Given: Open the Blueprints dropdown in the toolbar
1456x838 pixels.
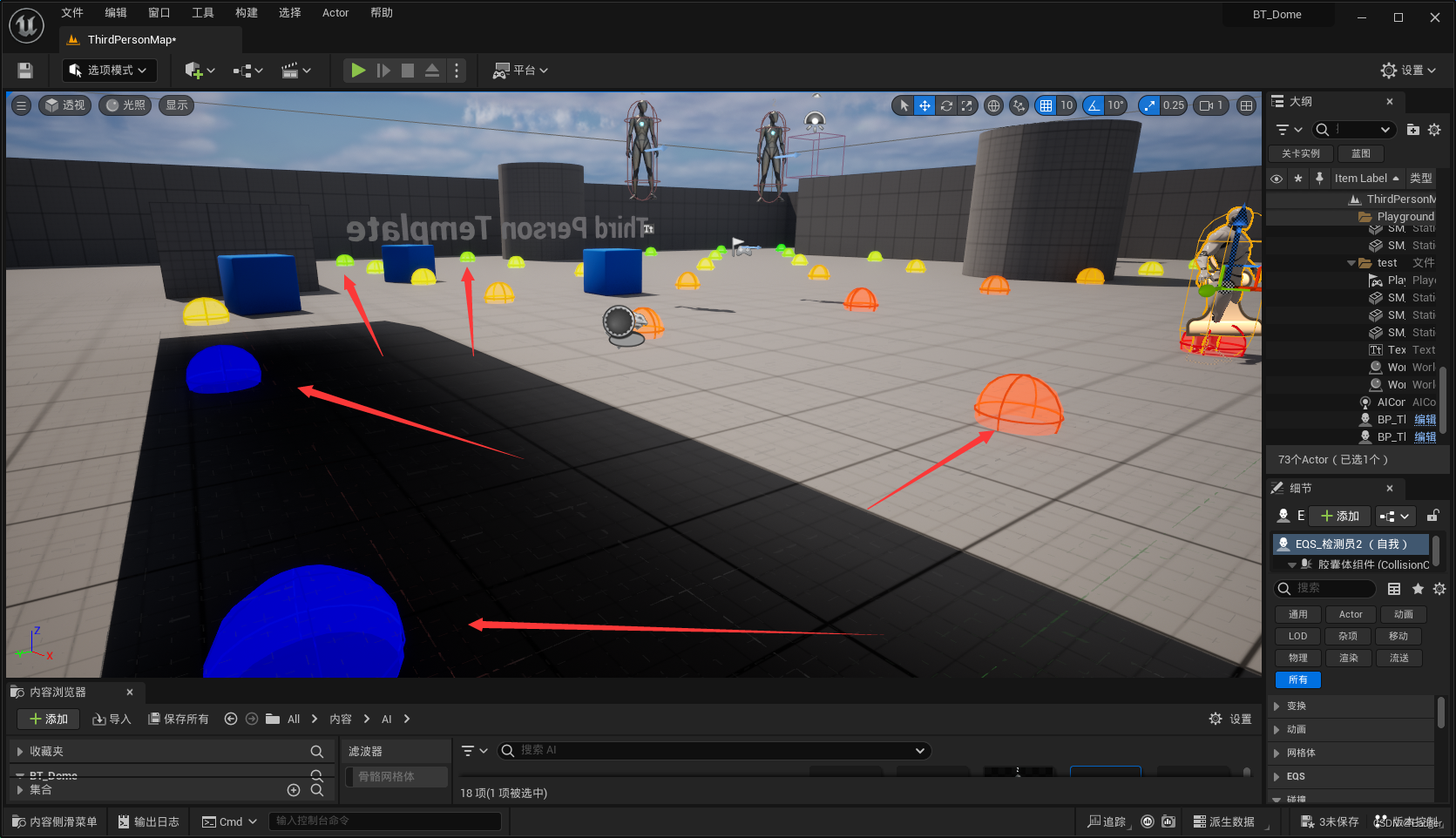Looking at the screenshot, I should click(247, 71).
